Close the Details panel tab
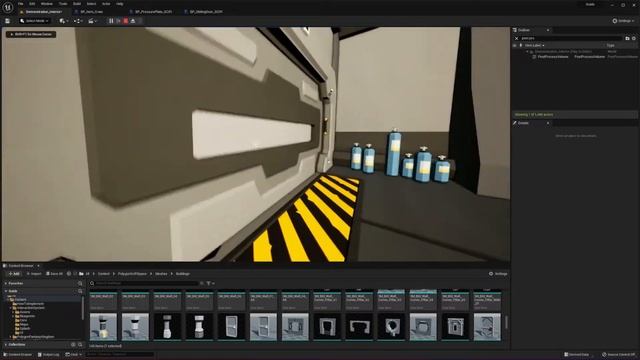 tap(548, 123)
